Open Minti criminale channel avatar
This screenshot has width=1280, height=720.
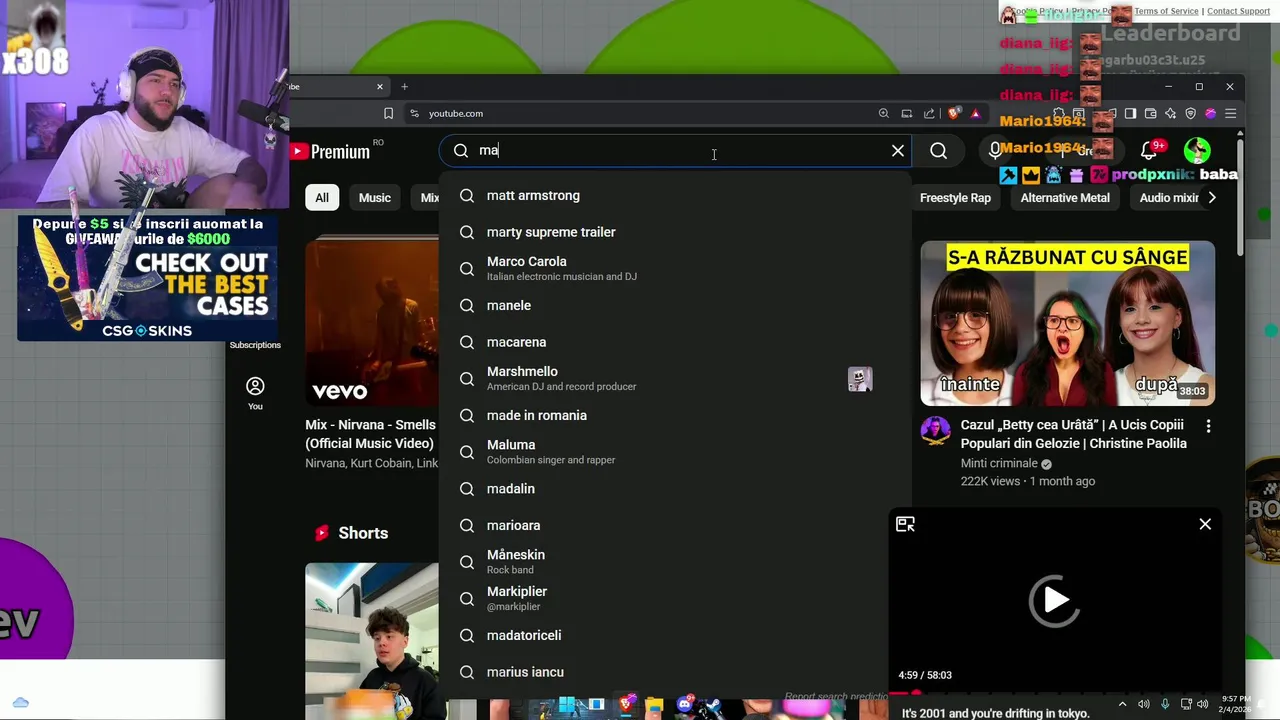(x=936, y=431)
